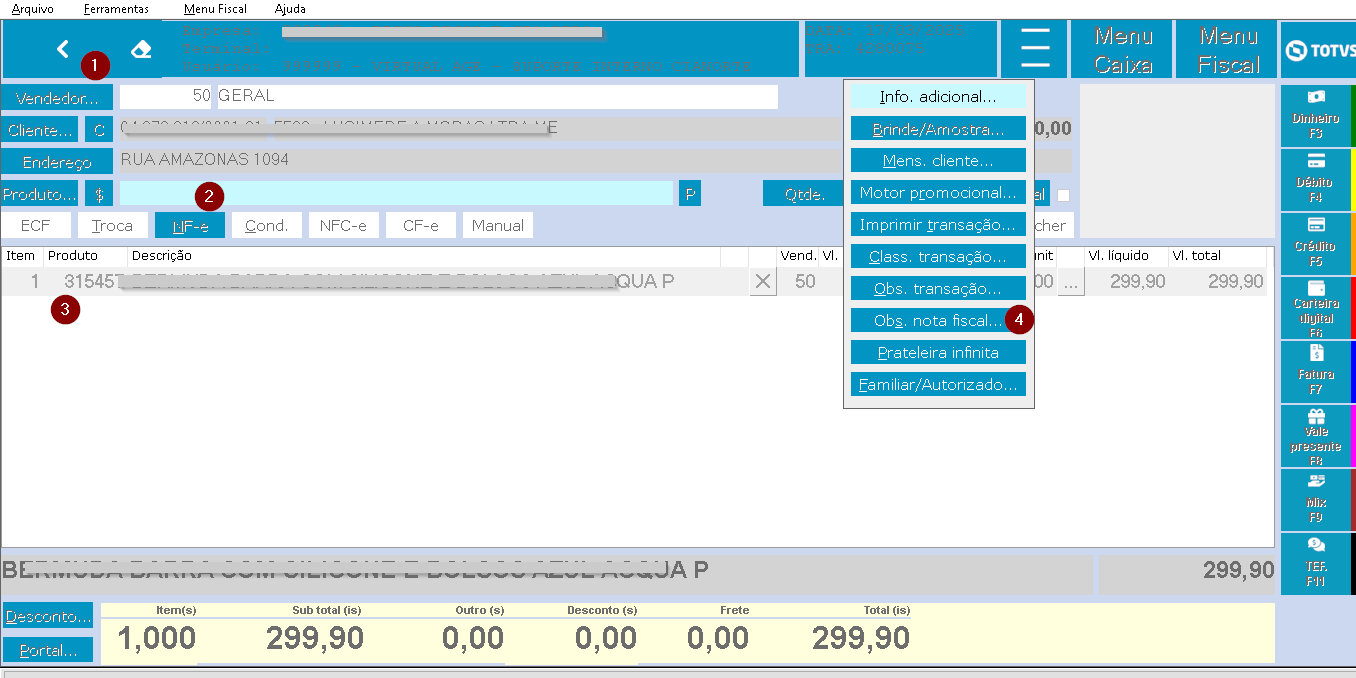This screenshot has height=678, width=1356.
Task: Click the Vendedor... button
Action: 57,98
